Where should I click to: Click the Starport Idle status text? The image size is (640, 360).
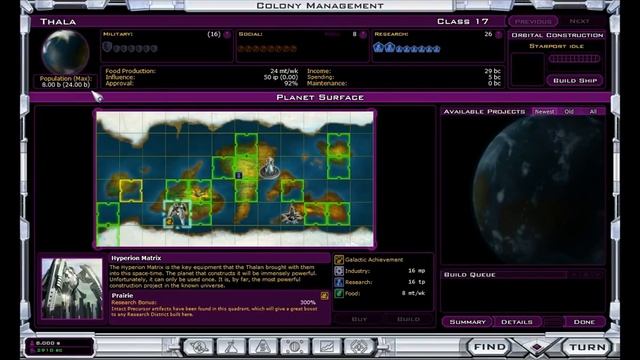point(556,46)
